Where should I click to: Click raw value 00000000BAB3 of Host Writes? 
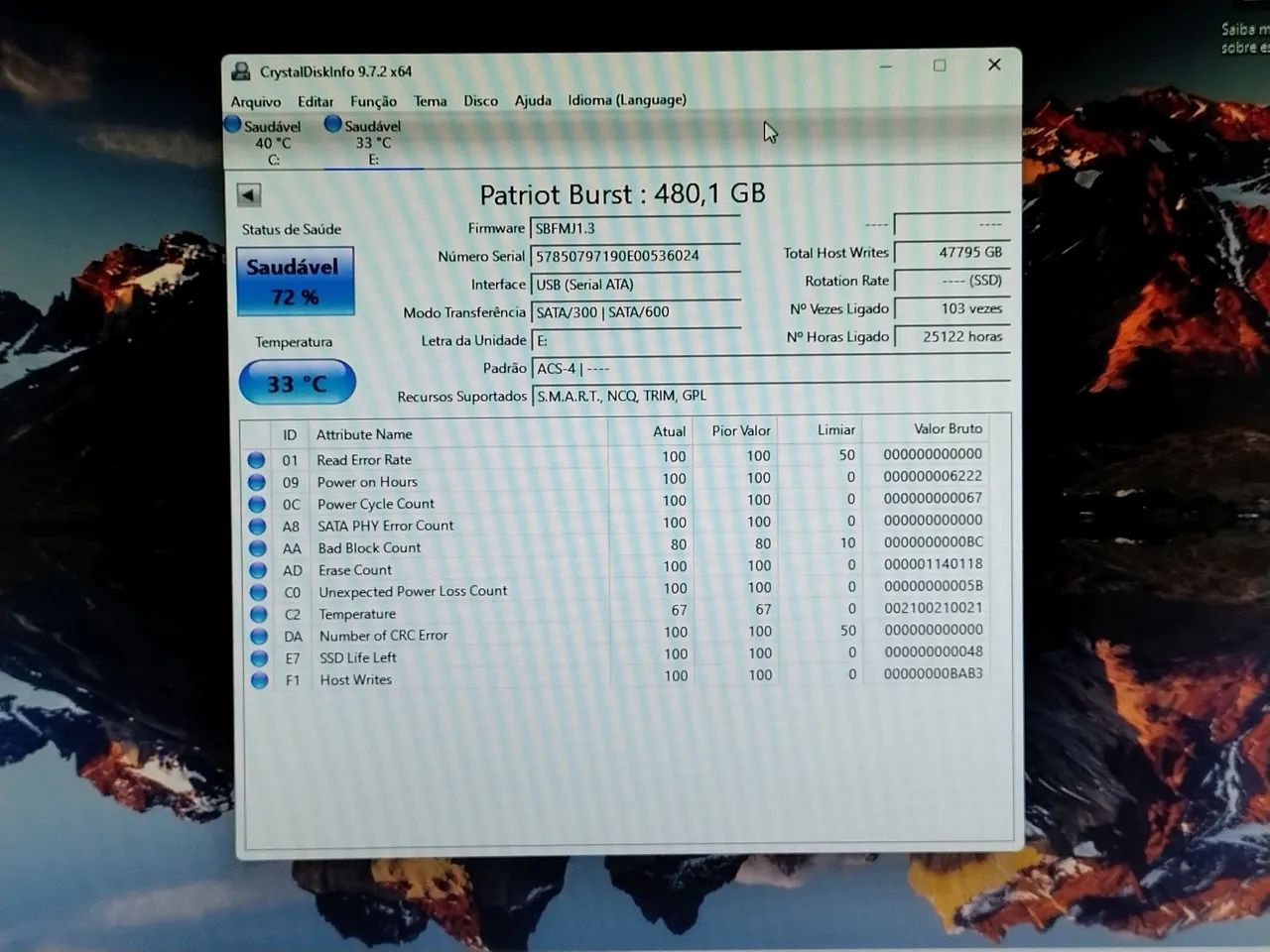point(933,673)
